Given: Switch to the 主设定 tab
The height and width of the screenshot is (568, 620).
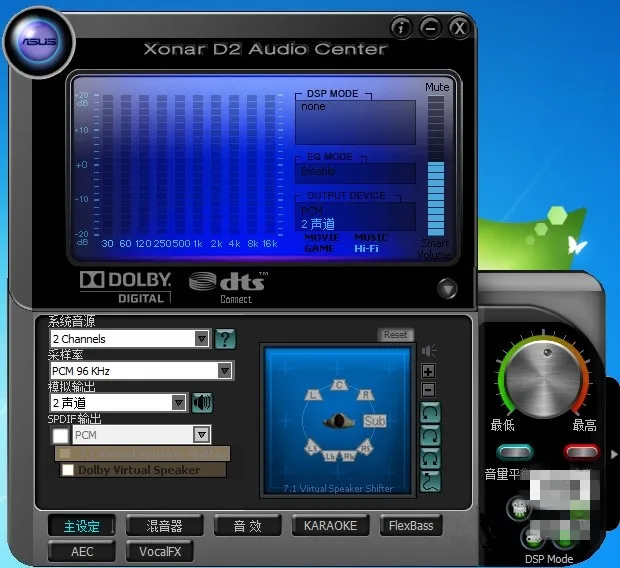Looking at the screenshot, I should coord(82,526).
